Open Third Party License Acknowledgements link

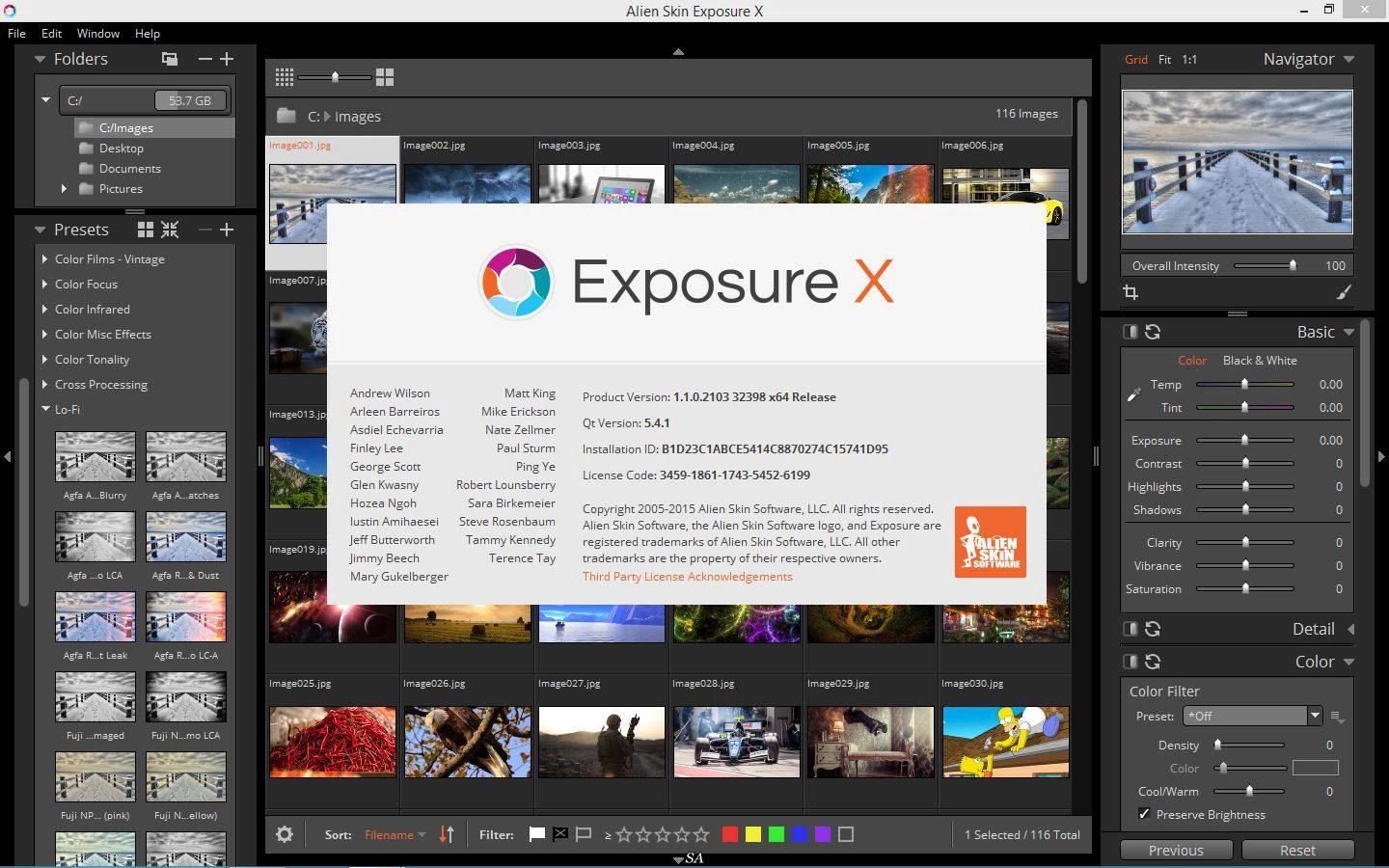687,577
